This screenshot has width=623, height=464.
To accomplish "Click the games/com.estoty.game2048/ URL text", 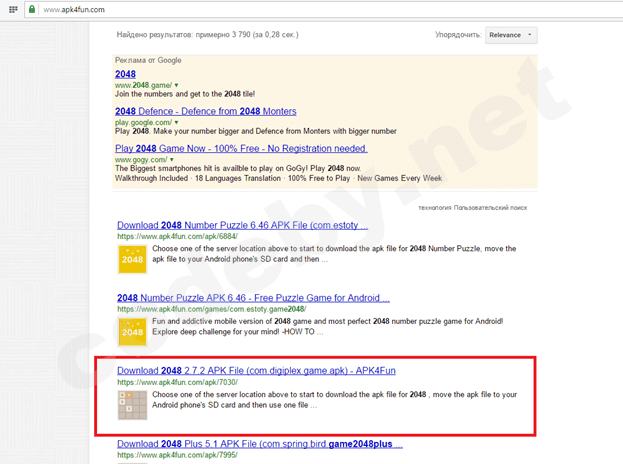I will coord(211,309).
